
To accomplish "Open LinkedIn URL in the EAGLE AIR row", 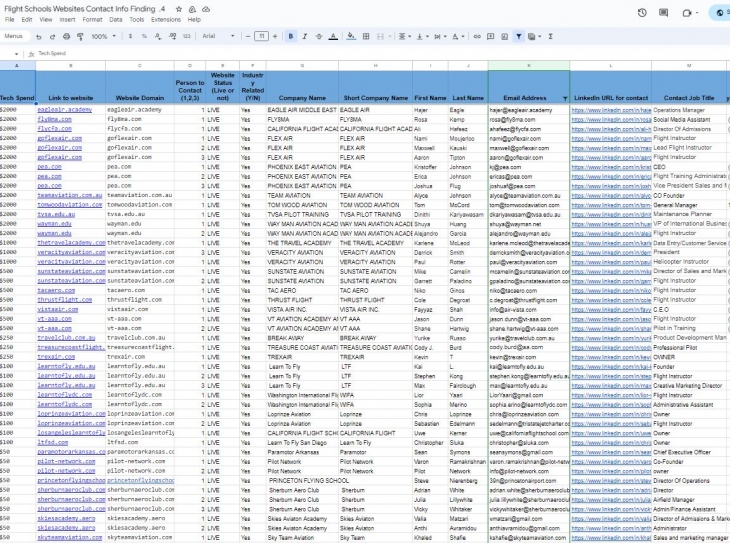I will tap(611, 110).
